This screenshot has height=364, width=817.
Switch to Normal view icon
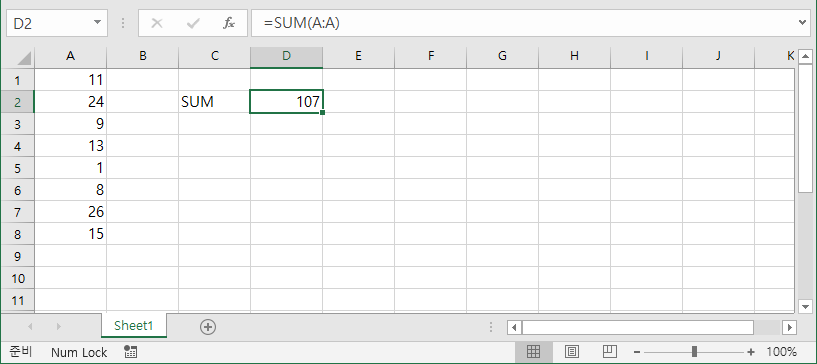pyautogui.click(x=534, y=352)
